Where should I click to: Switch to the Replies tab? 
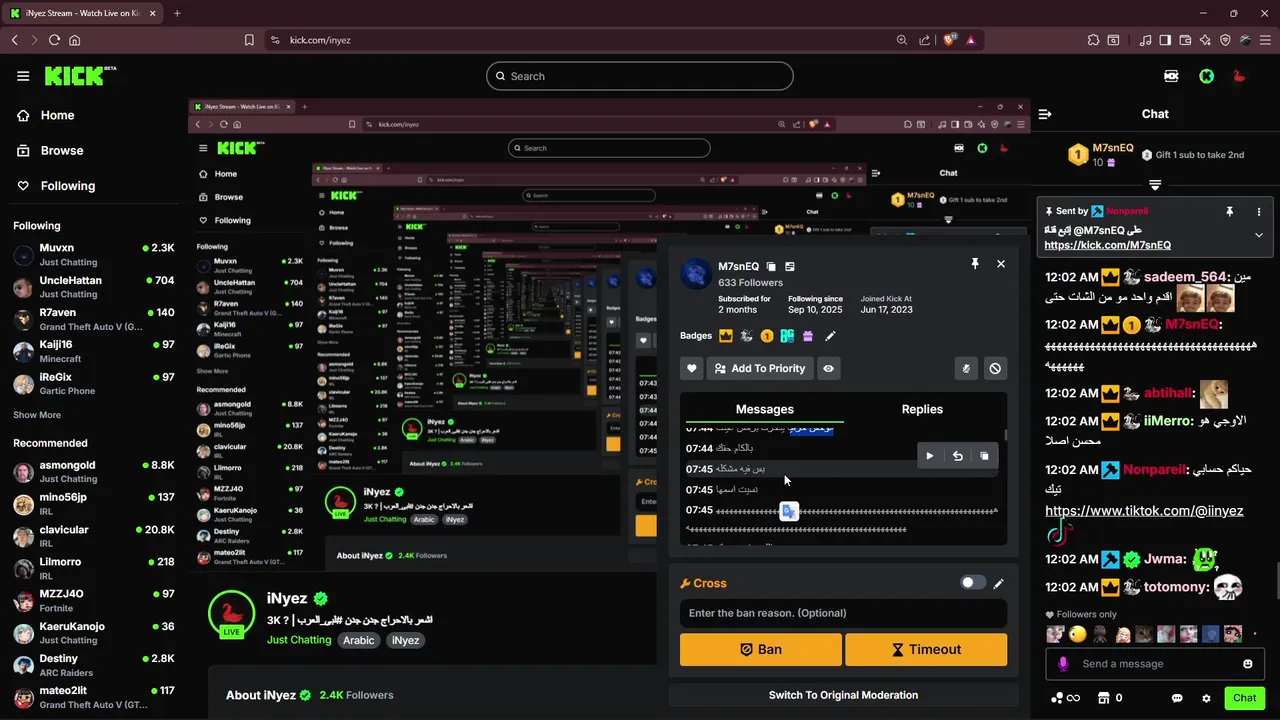tap(922, 409)
